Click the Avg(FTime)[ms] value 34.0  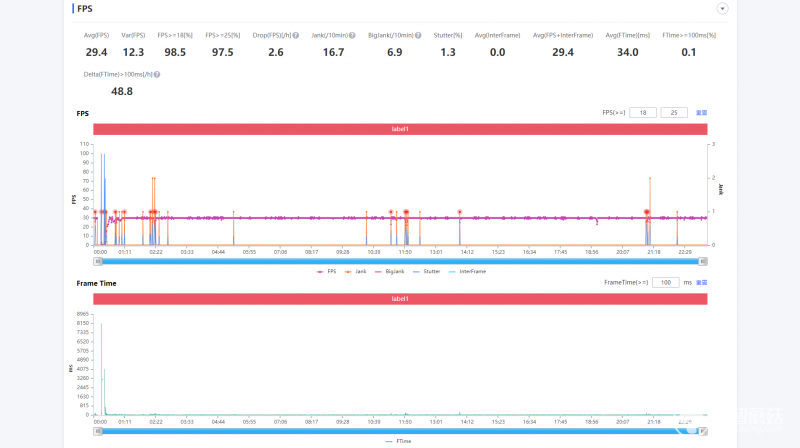[628, 53]
